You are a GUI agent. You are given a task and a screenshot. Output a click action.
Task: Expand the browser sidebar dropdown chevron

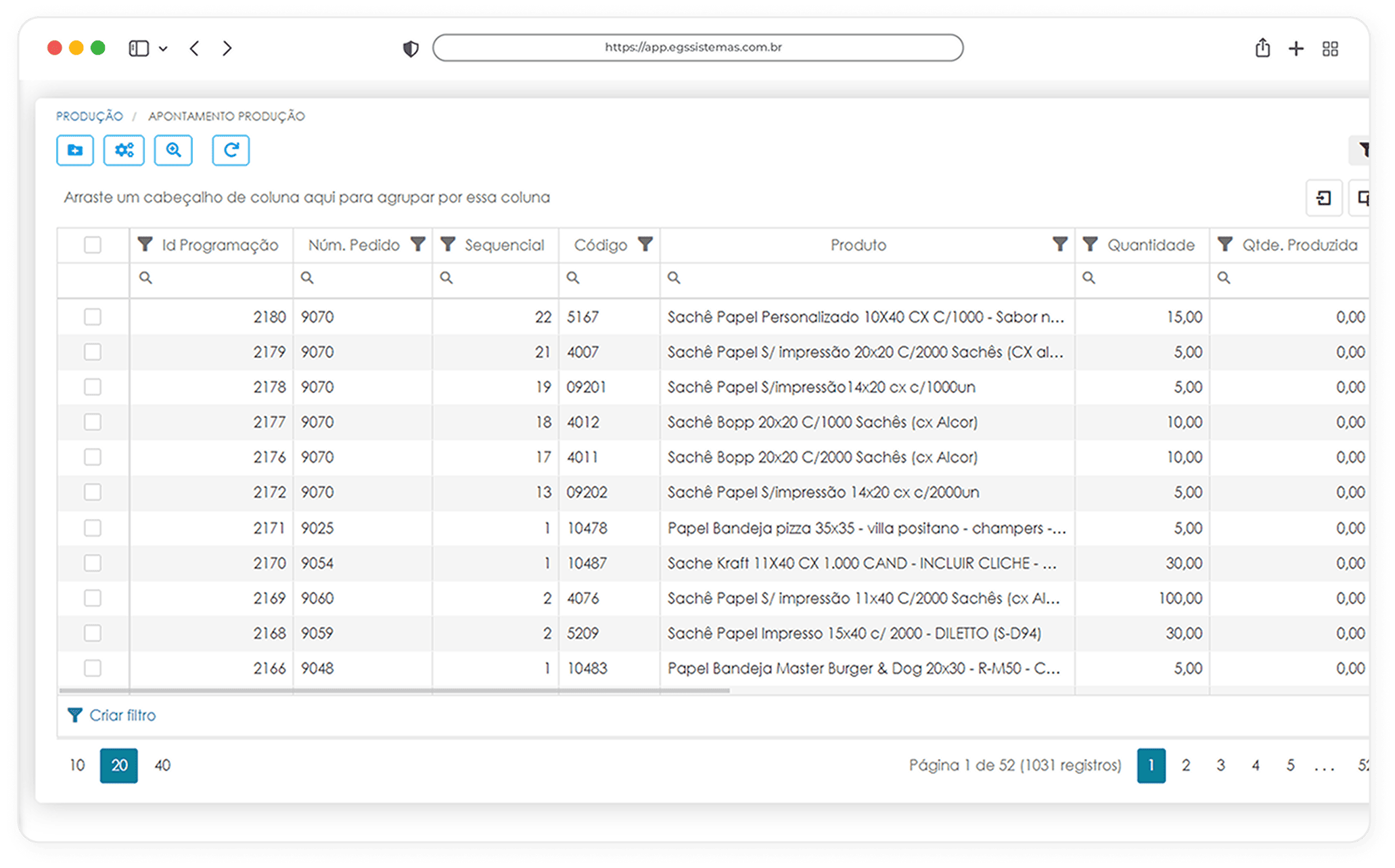point(163,49)
